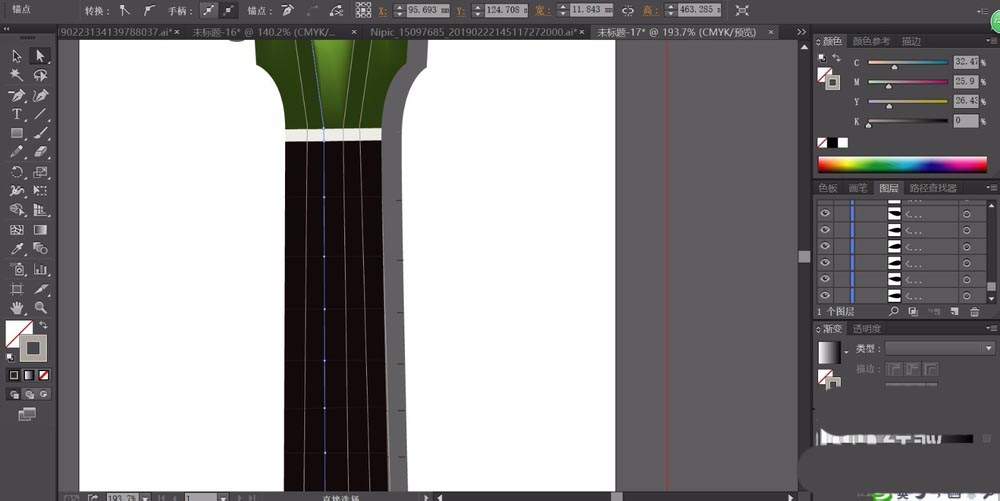Enable show handles for multiple anchors
1000x501 pixels.
[x=208, y=10]
